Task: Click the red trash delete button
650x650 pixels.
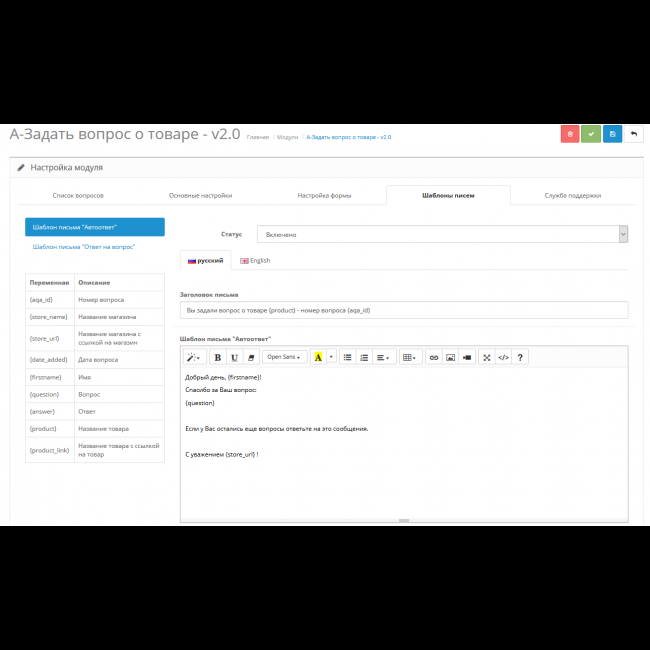Action: (570, 134)
